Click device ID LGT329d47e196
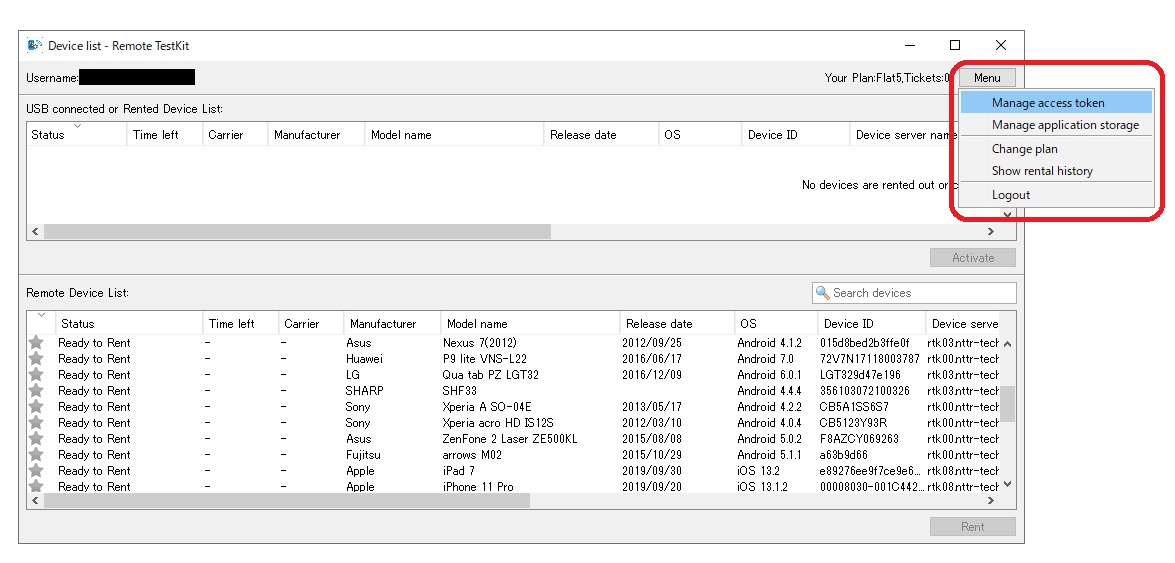 860,375
